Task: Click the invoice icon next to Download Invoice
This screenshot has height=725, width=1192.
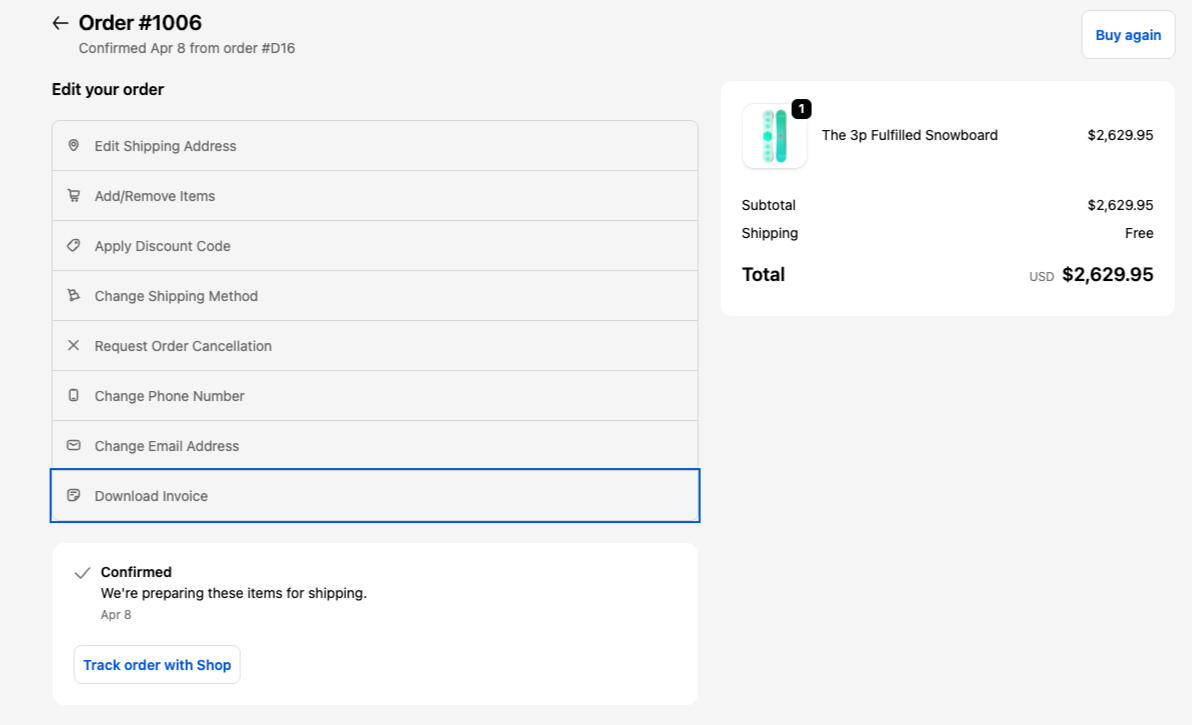Action: click(x=73, y=496)
